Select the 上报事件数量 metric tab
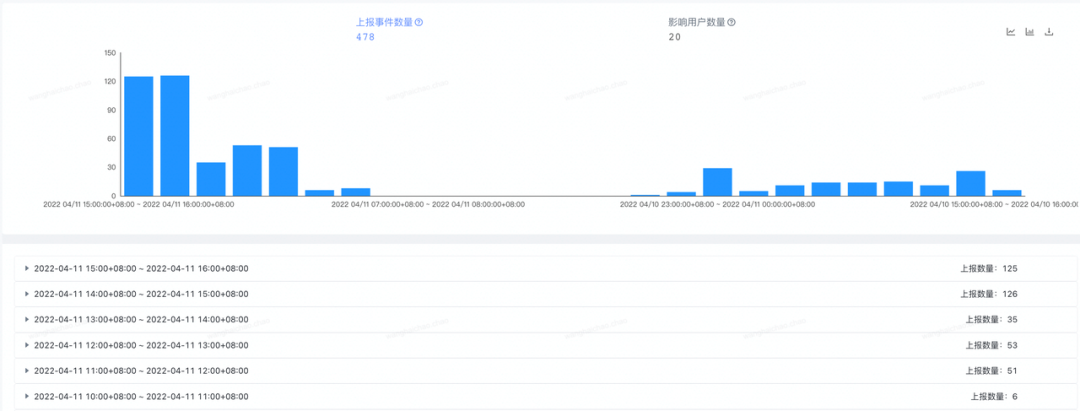 click(384, 22)
